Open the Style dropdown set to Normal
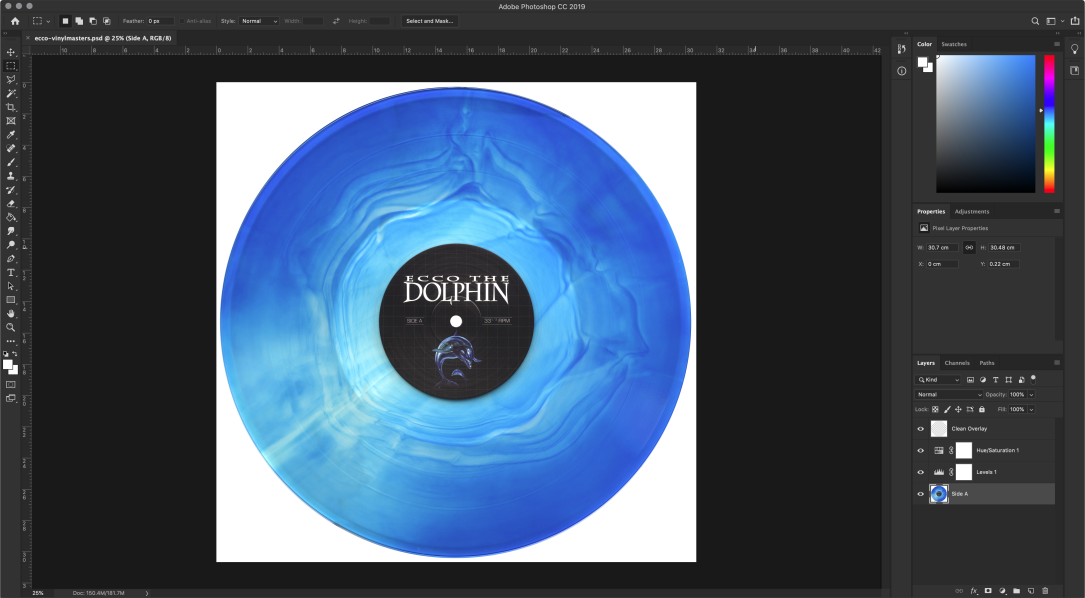This screenshot has height=598, width=1085. click(259, 20)
